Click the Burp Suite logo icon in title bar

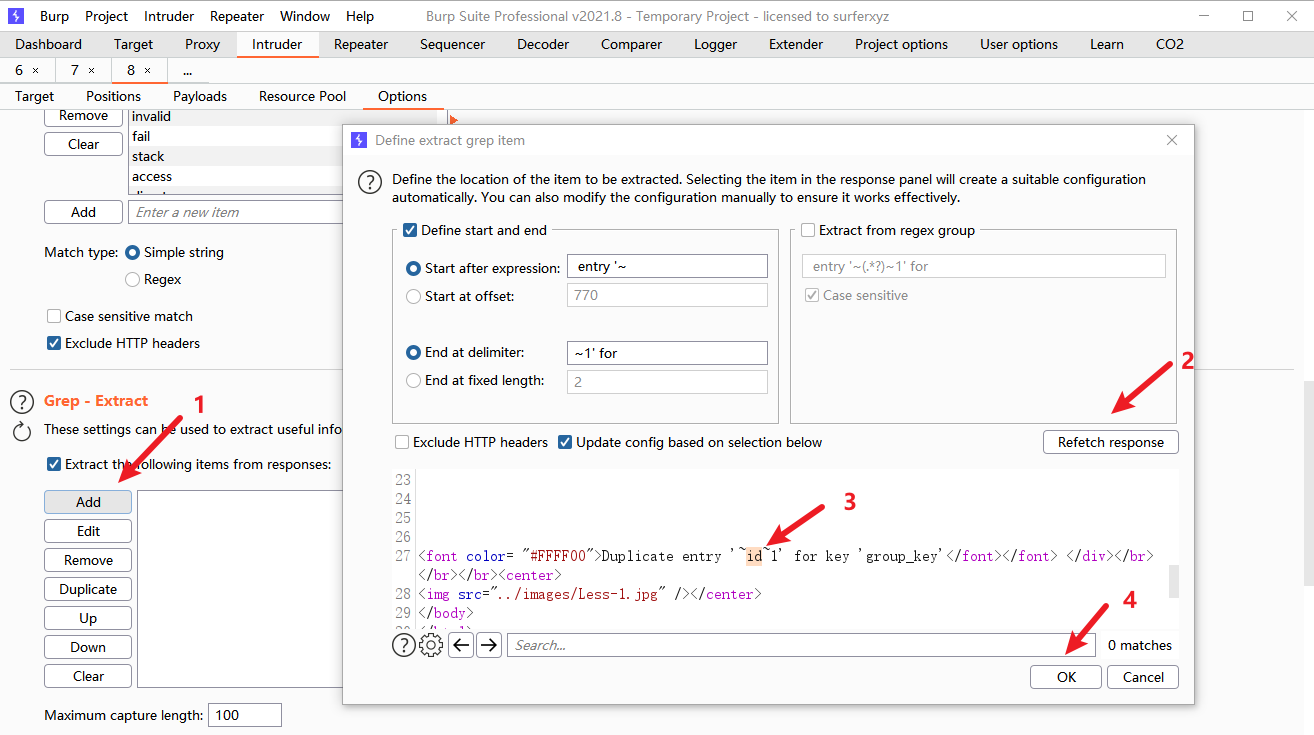point(16,16)
